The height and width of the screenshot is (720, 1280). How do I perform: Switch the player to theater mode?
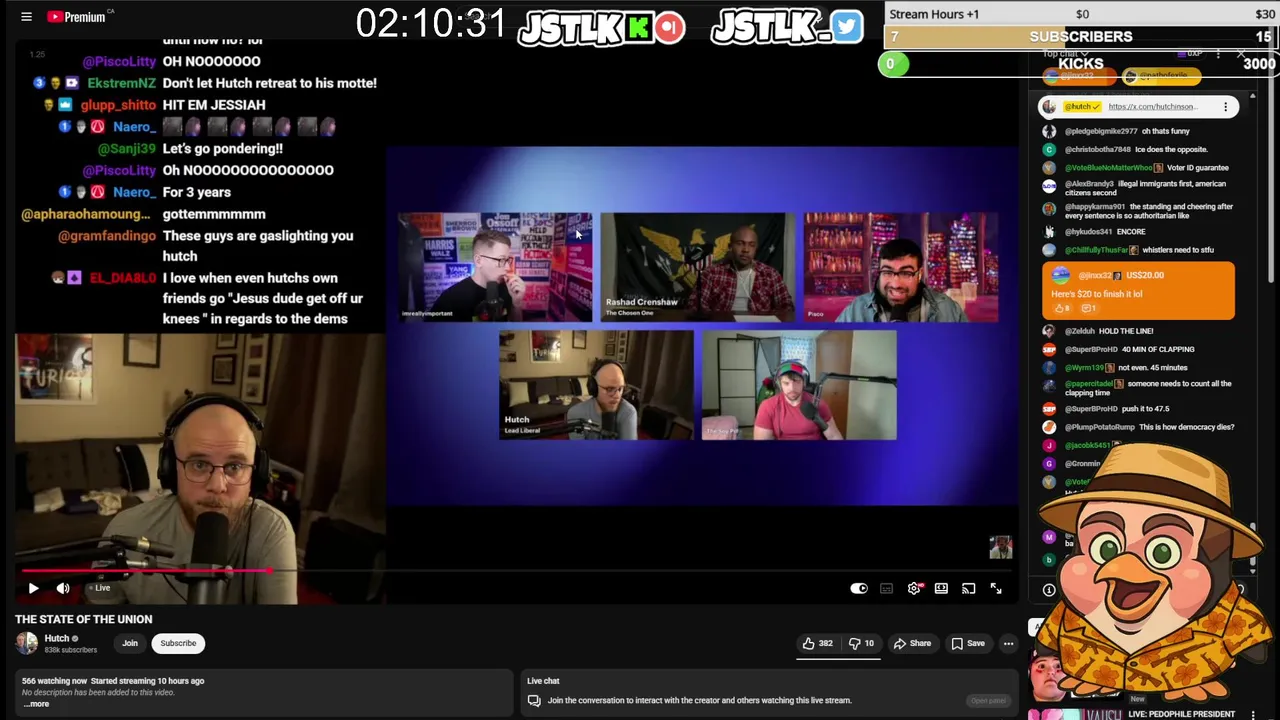(x=941, y=588)
